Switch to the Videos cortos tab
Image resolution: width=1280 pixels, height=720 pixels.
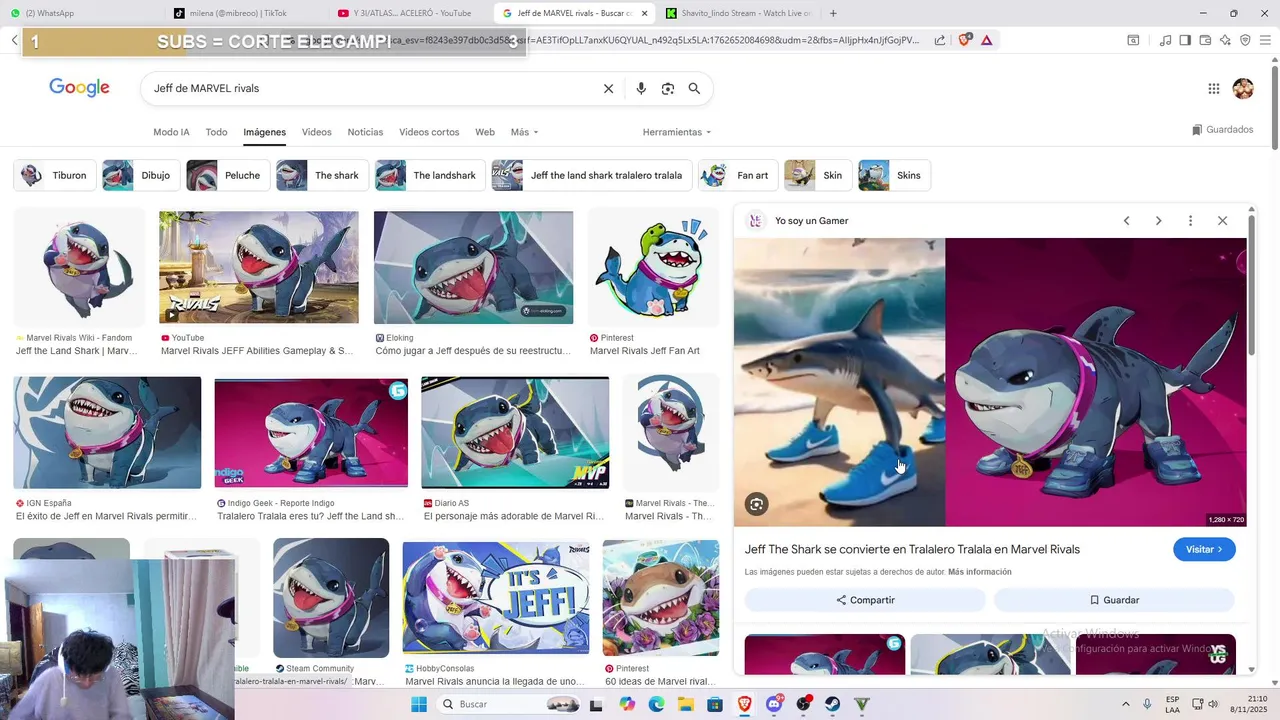coord(429,132)
